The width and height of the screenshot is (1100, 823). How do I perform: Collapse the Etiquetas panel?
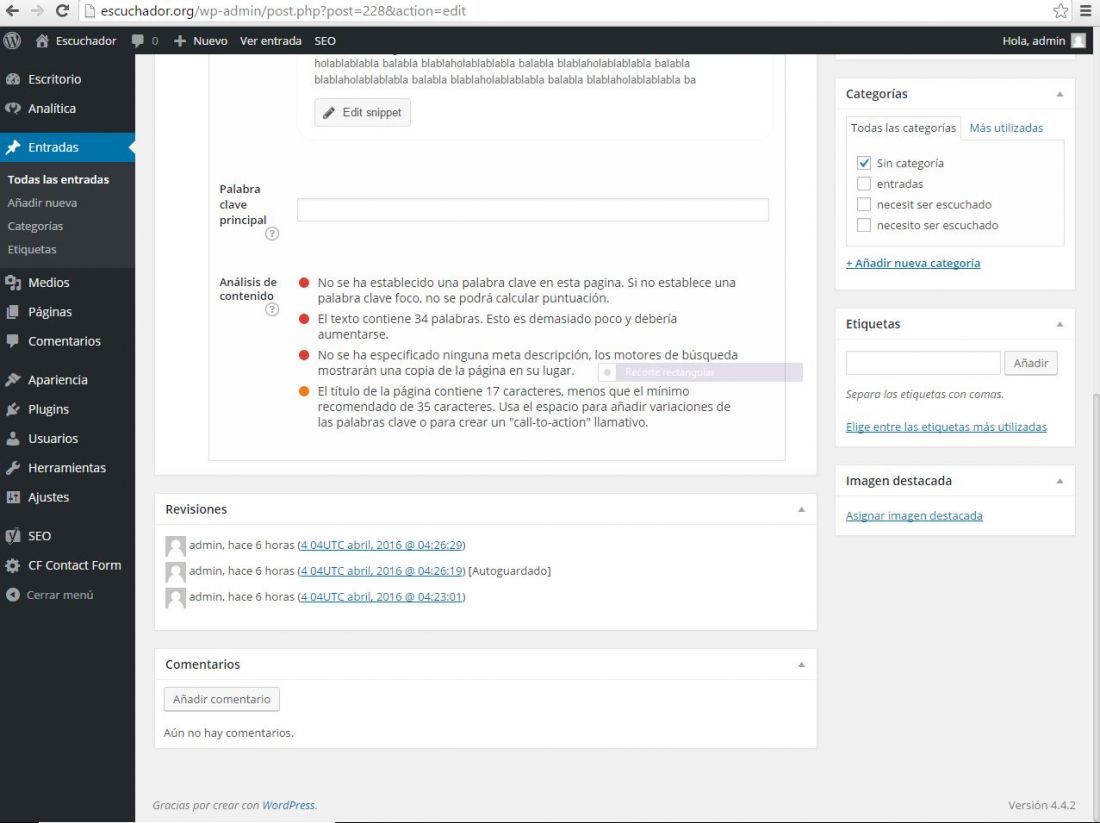tap(1059, 324)
